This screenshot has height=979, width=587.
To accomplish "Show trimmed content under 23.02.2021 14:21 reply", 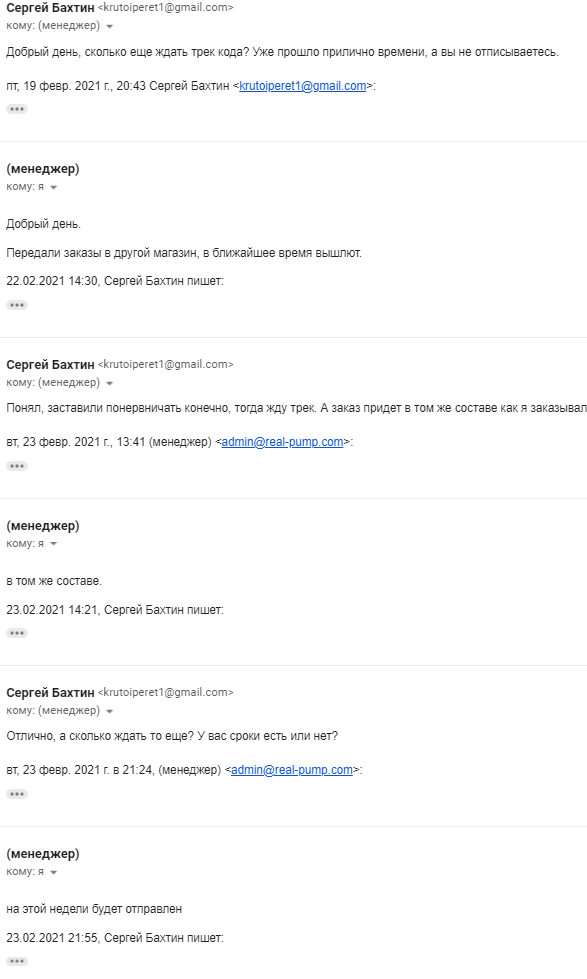I will pyautogui.click(x=17, y=633).
